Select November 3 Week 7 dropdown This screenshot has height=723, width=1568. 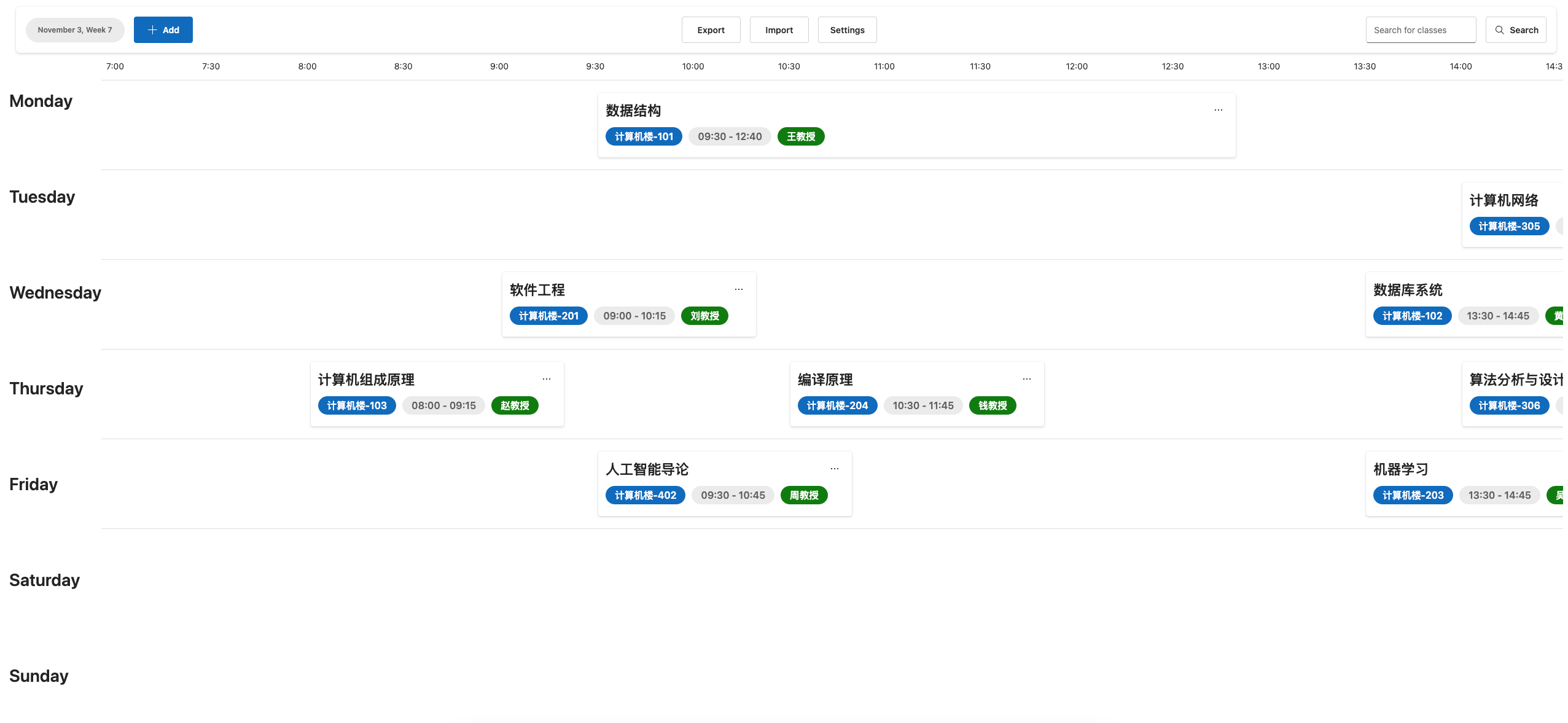point(75,29)
